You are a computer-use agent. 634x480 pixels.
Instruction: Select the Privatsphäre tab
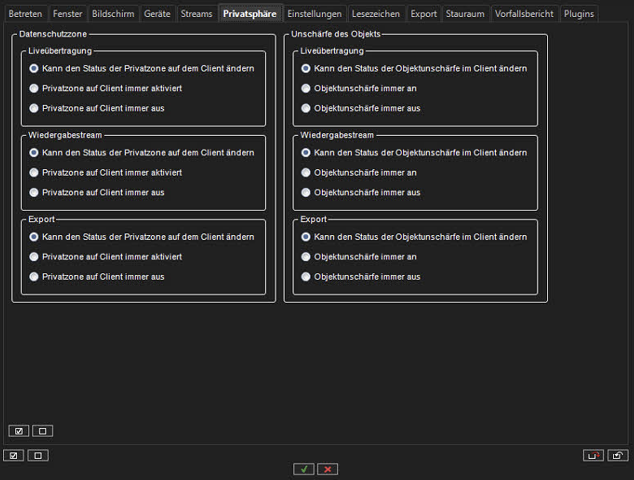(x=250, y=14)
